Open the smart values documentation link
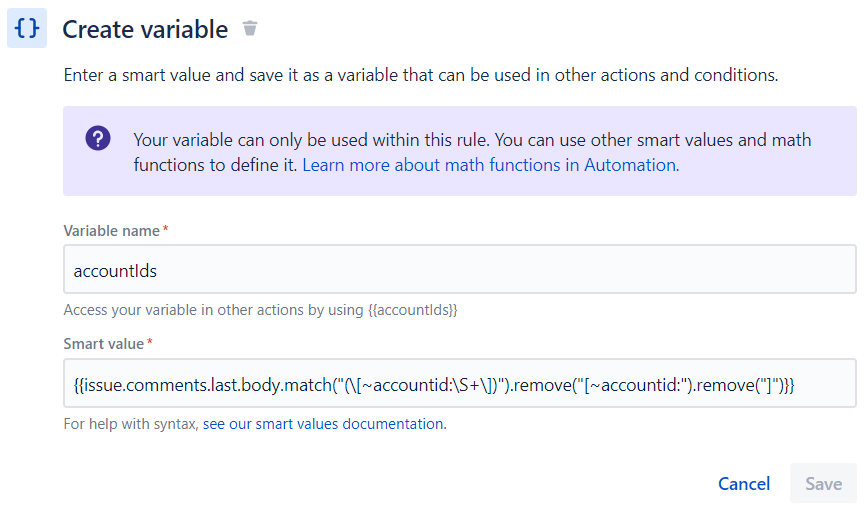 pyautogui.click(x=324, y=424)
